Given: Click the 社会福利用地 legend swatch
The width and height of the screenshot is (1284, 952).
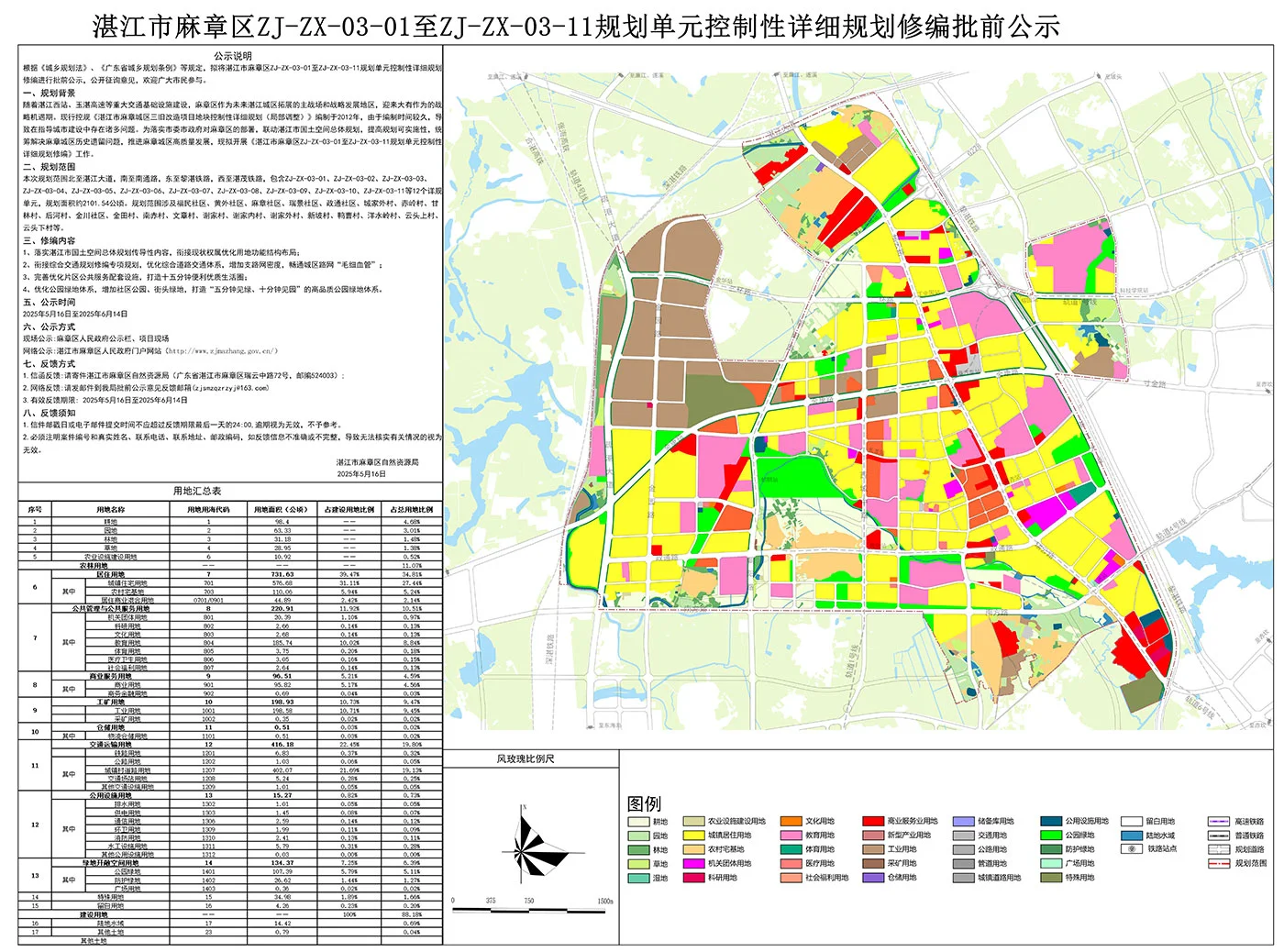Looking at the screenshot, I should click(791, 878).
